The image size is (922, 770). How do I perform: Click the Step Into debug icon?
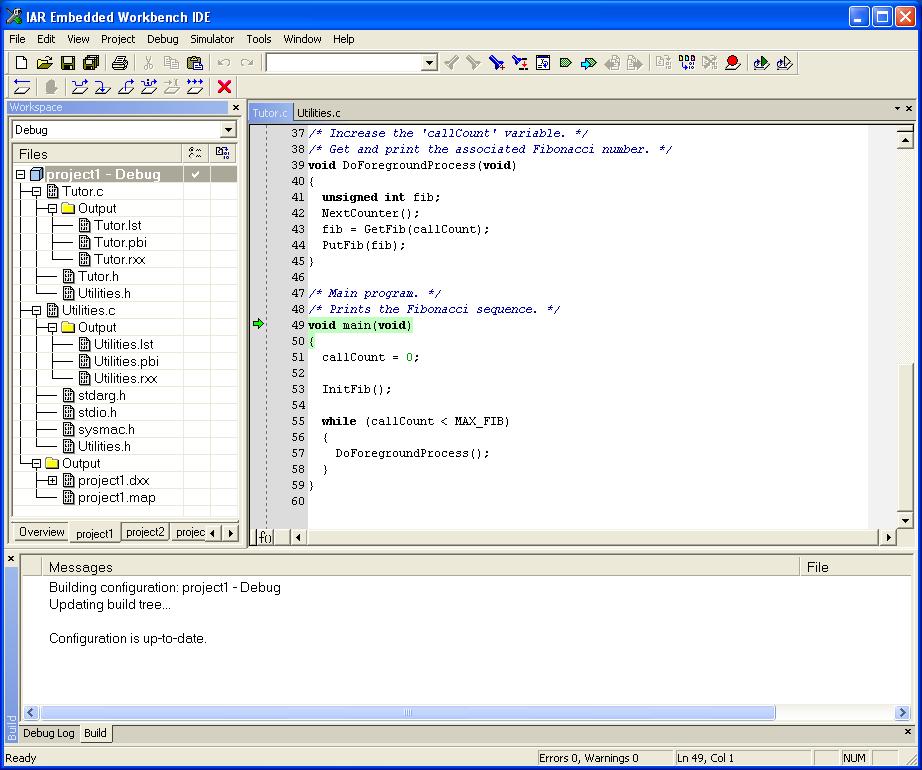click(102, 87)
